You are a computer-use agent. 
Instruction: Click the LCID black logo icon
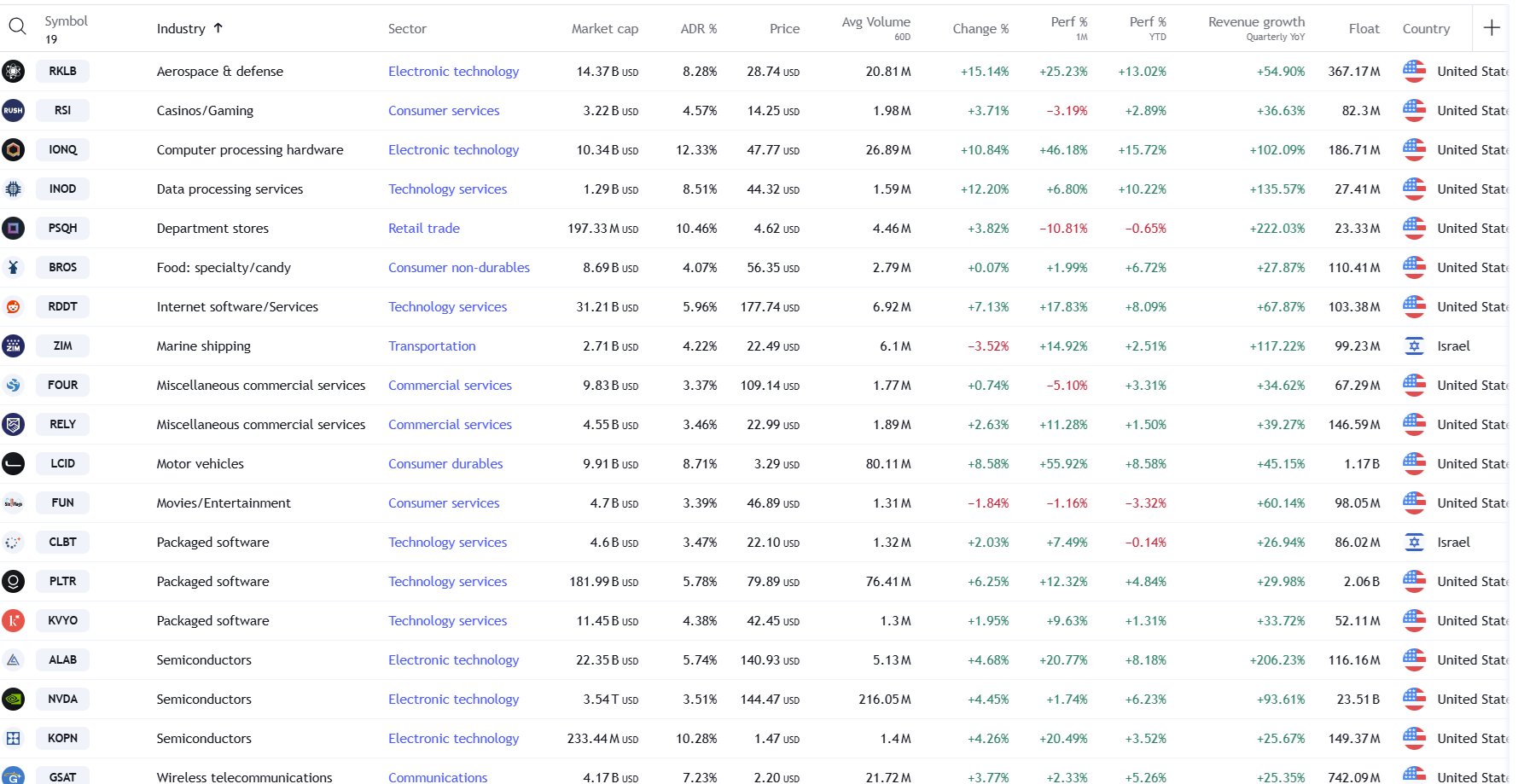pyautogui.click(x=14, y=464)
